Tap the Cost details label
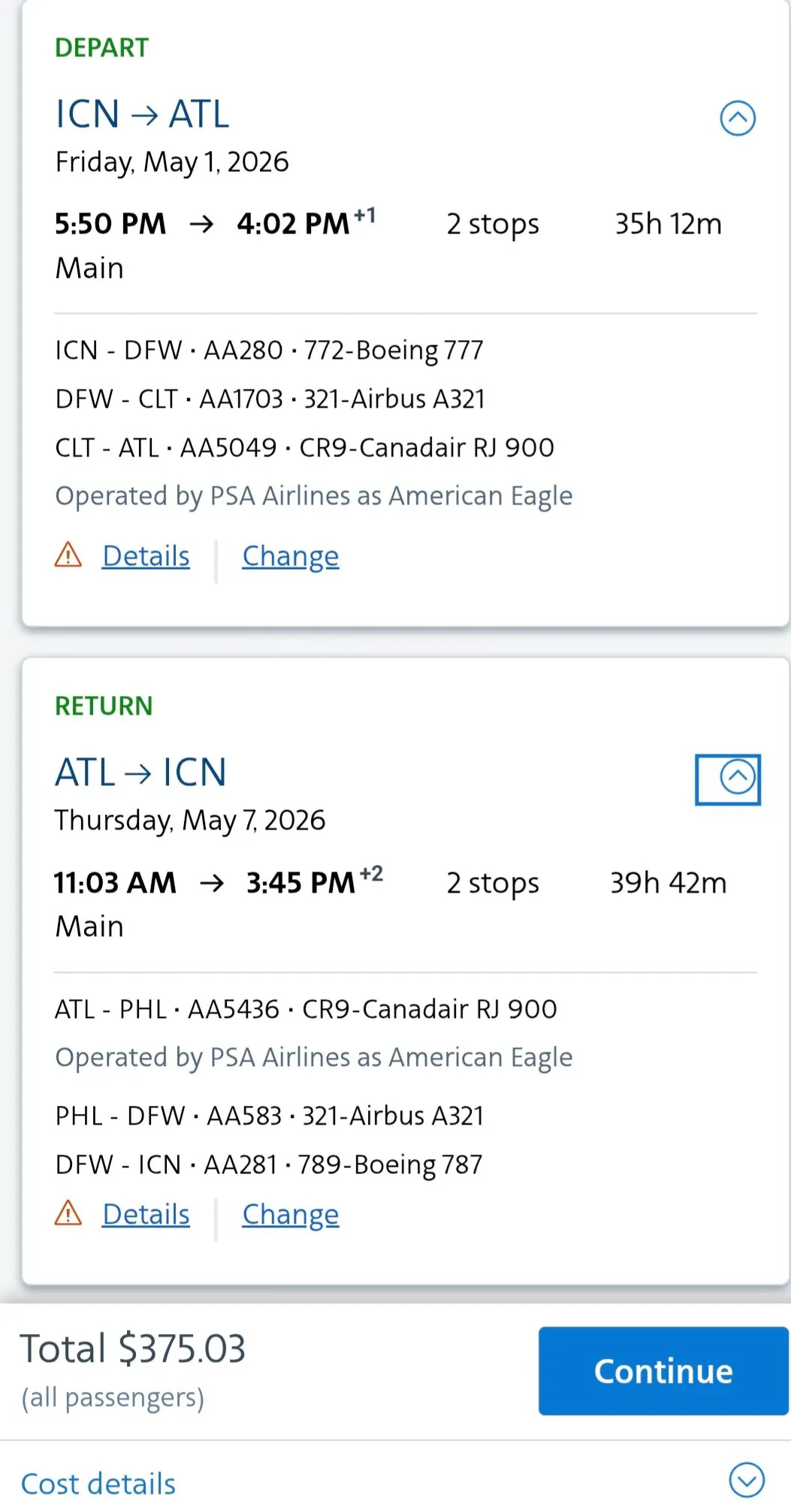Screen dimensions: 791x1512 click(x=98, y=1483)
